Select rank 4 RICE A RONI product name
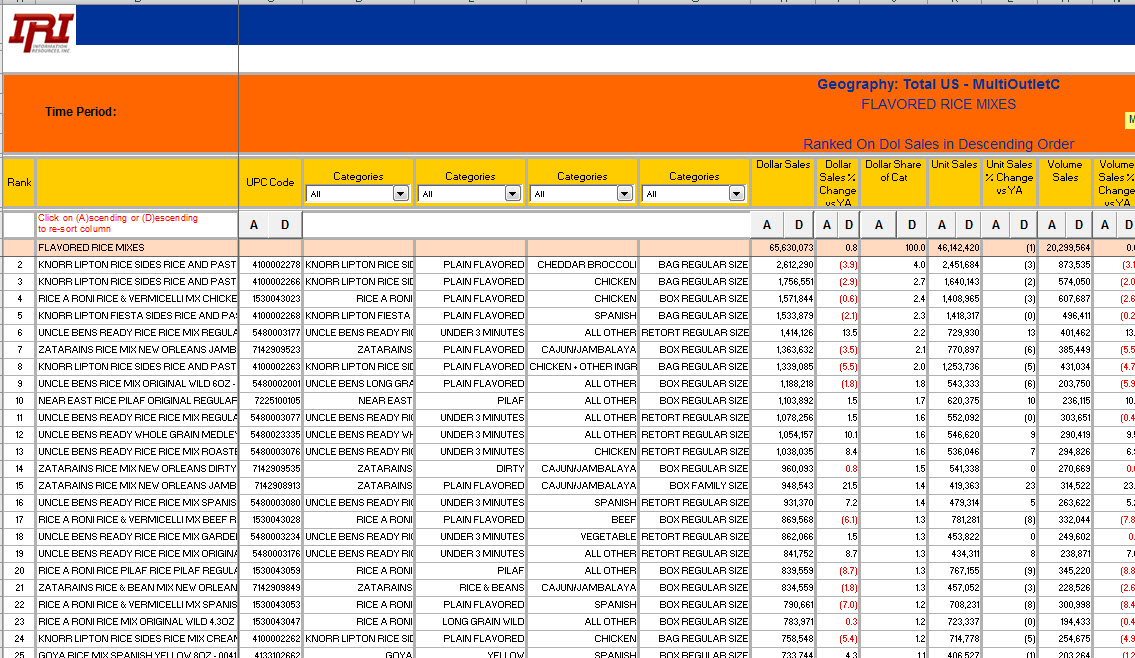 (x=138, y=299)
